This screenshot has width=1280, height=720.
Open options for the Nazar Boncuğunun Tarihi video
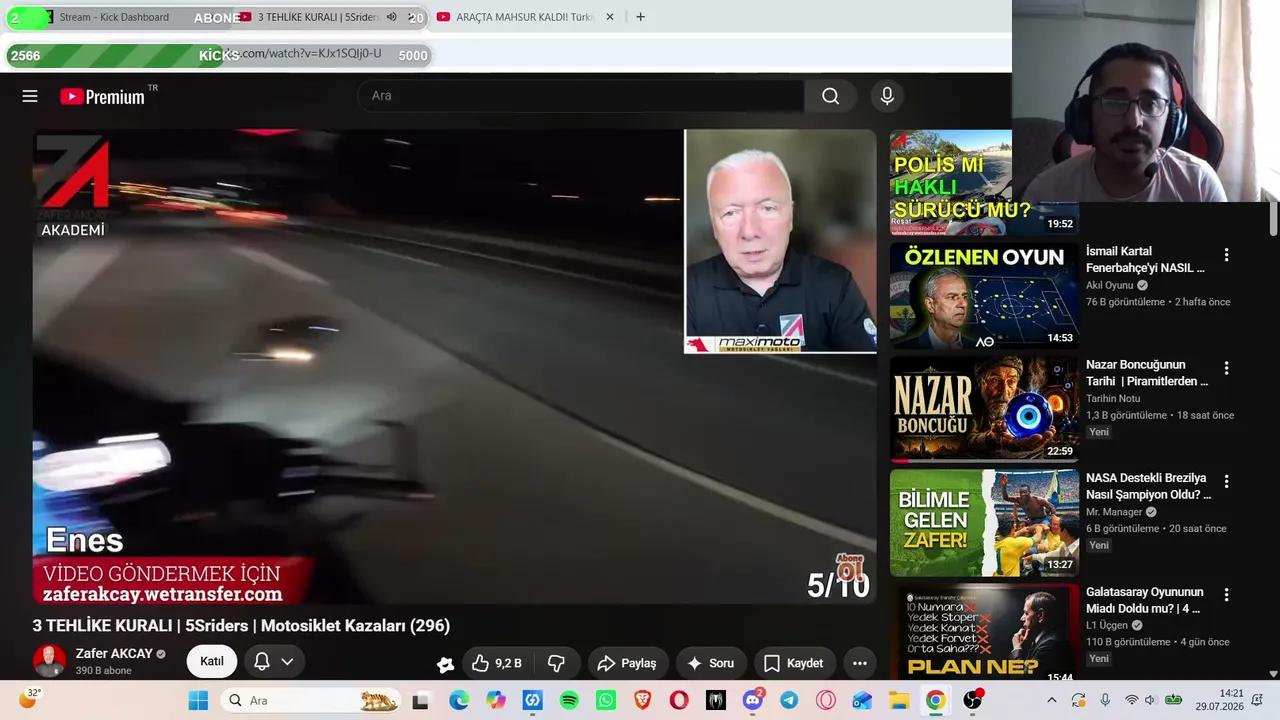point(1226,368)
